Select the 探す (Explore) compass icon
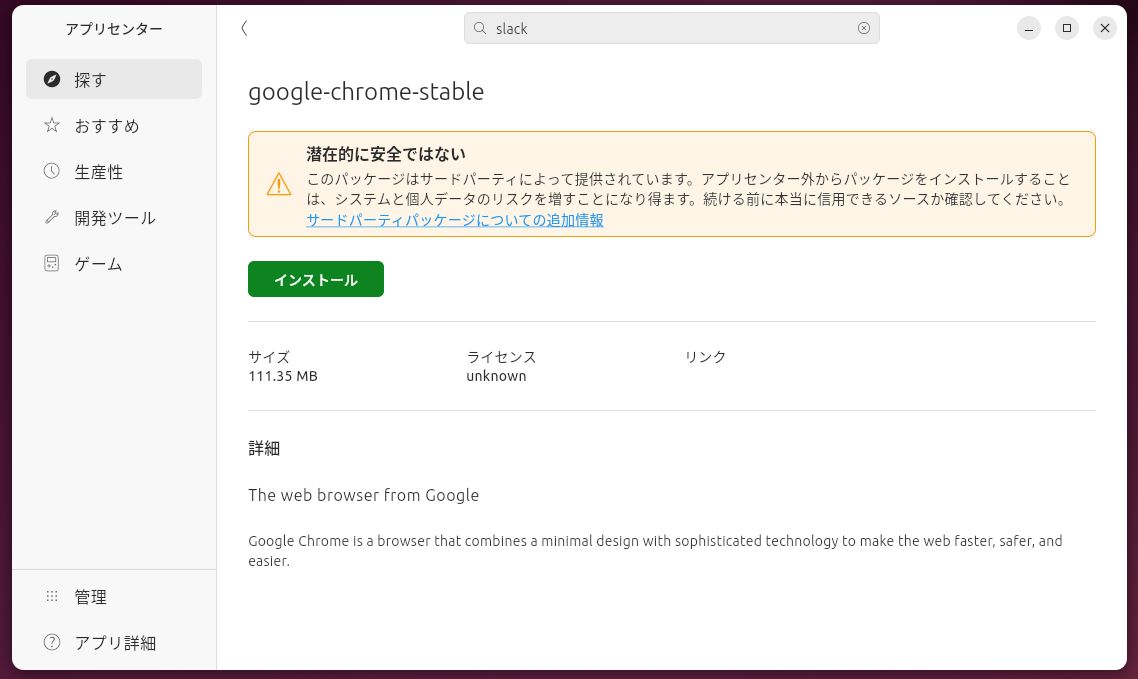 point(50,79)
